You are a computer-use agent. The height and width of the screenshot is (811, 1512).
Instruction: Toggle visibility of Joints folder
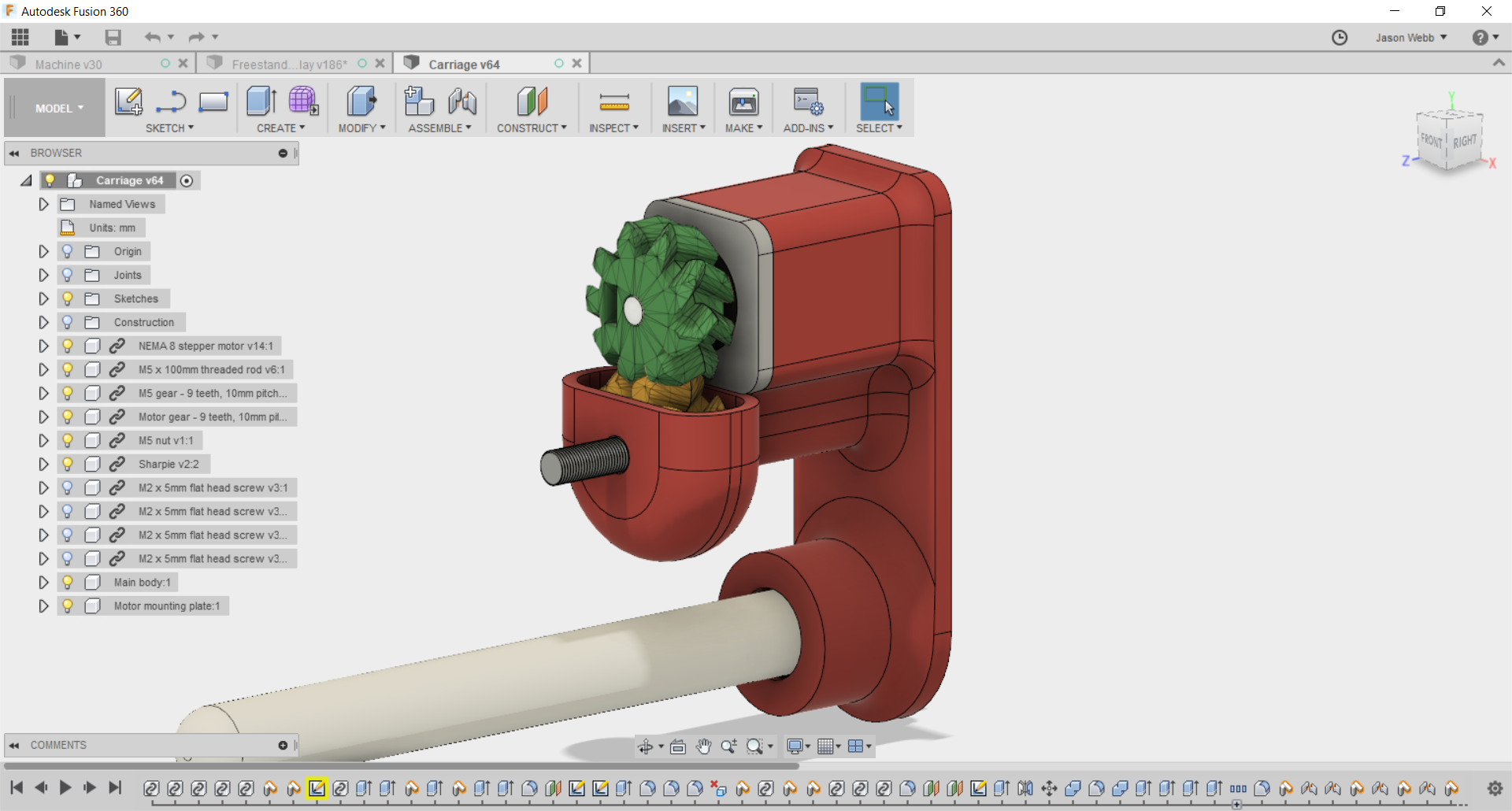68,275
